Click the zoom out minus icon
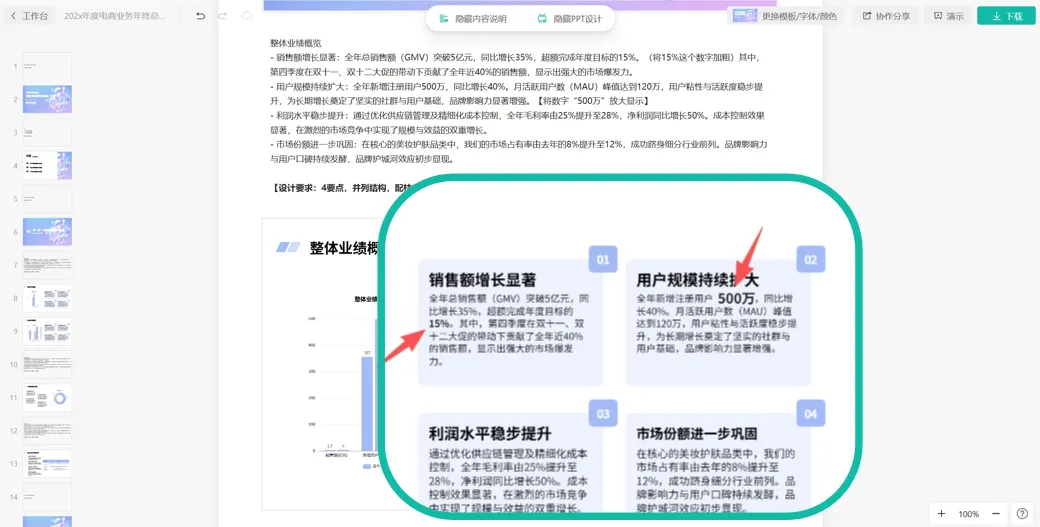This screenshot has width=1040, height=527. tap(995, 514)
